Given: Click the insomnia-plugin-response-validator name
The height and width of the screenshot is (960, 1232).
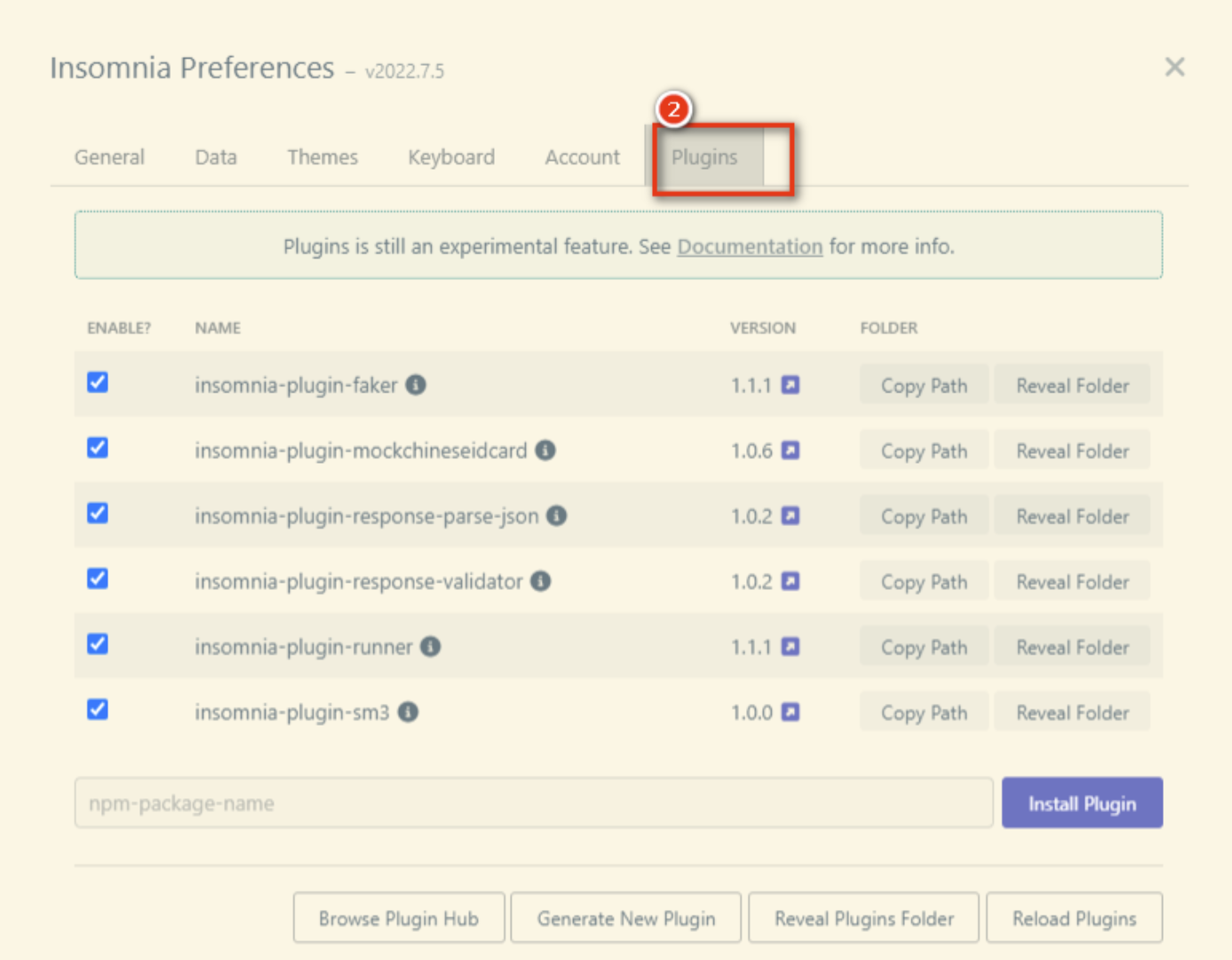Looking at the screenshot, I should click(x=359, y=582).
